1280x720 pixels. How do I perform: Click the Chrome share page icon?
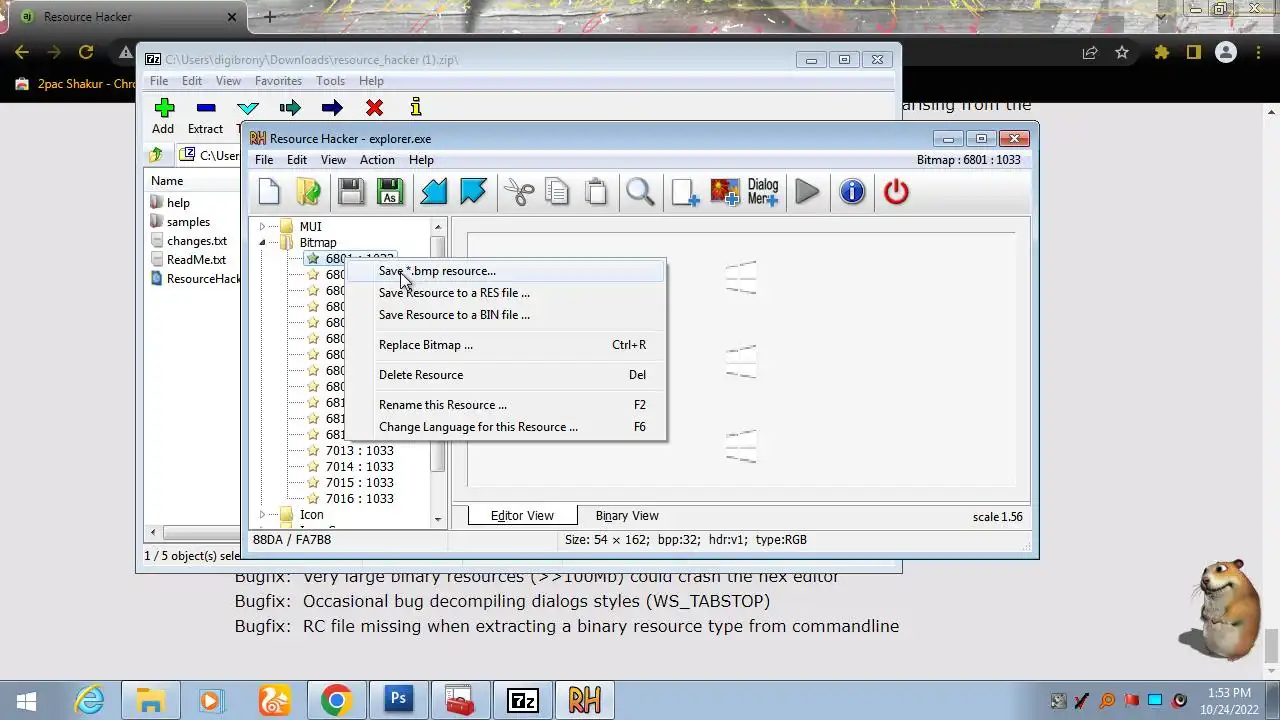tap(1090, 52)
